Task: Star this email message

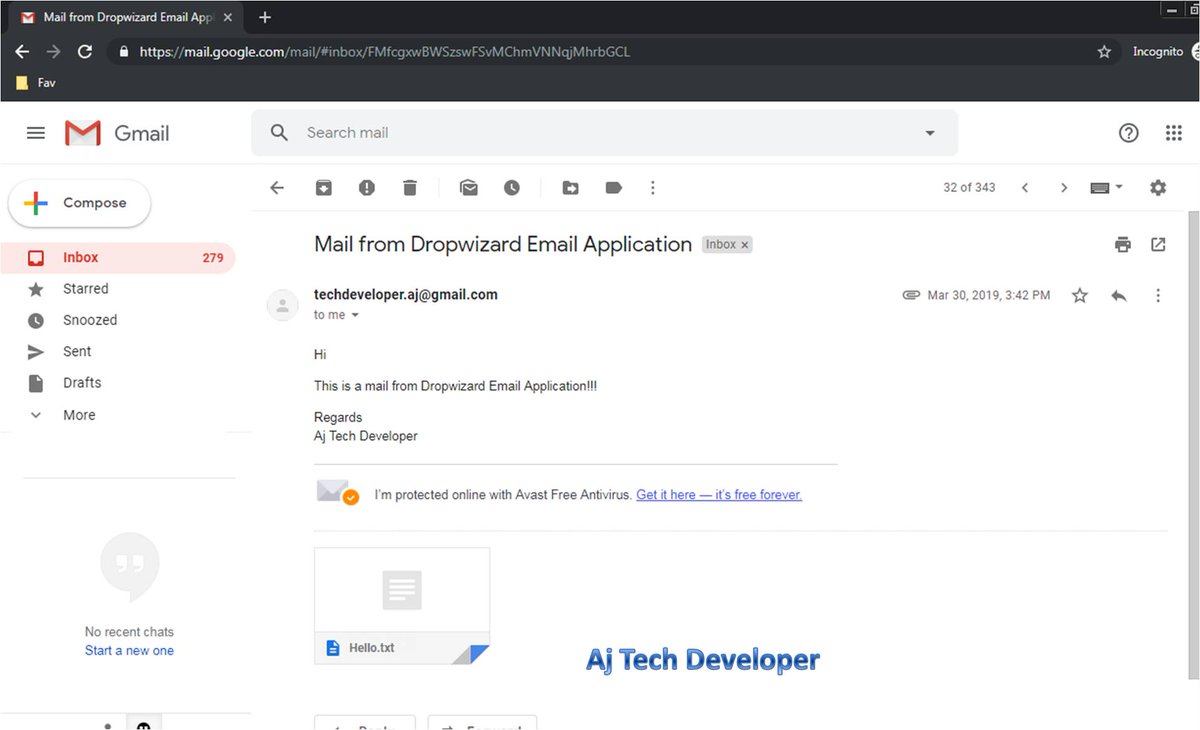Action: (1079, 295)
